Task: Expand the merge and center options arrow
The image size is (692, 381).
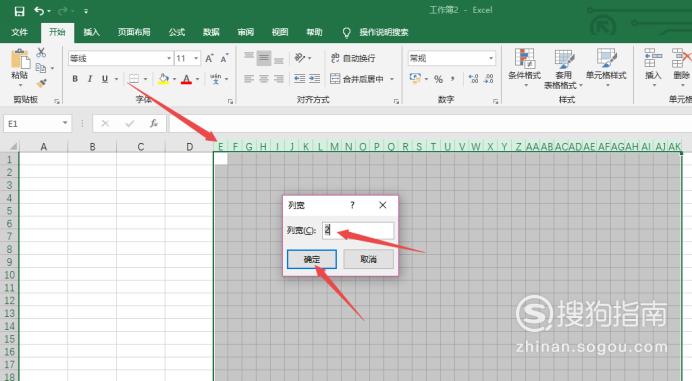Action: pos(392,79)
